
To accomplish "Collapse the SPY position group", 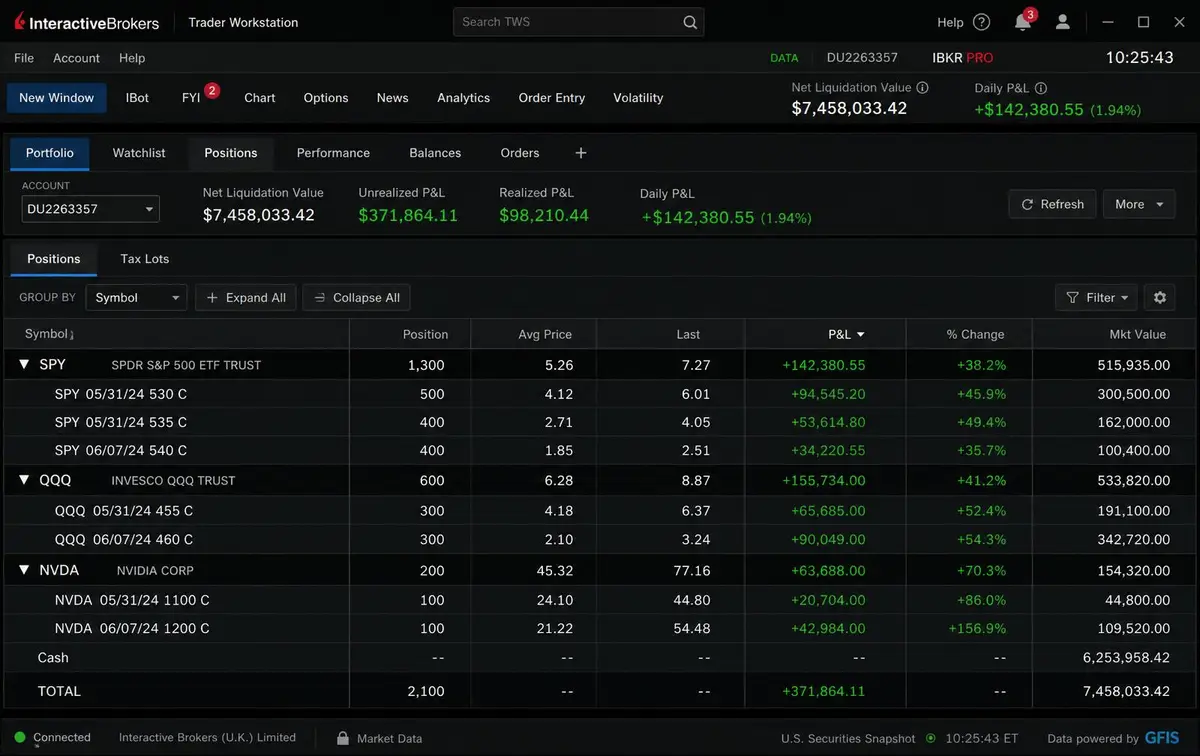I will [25, 365].
